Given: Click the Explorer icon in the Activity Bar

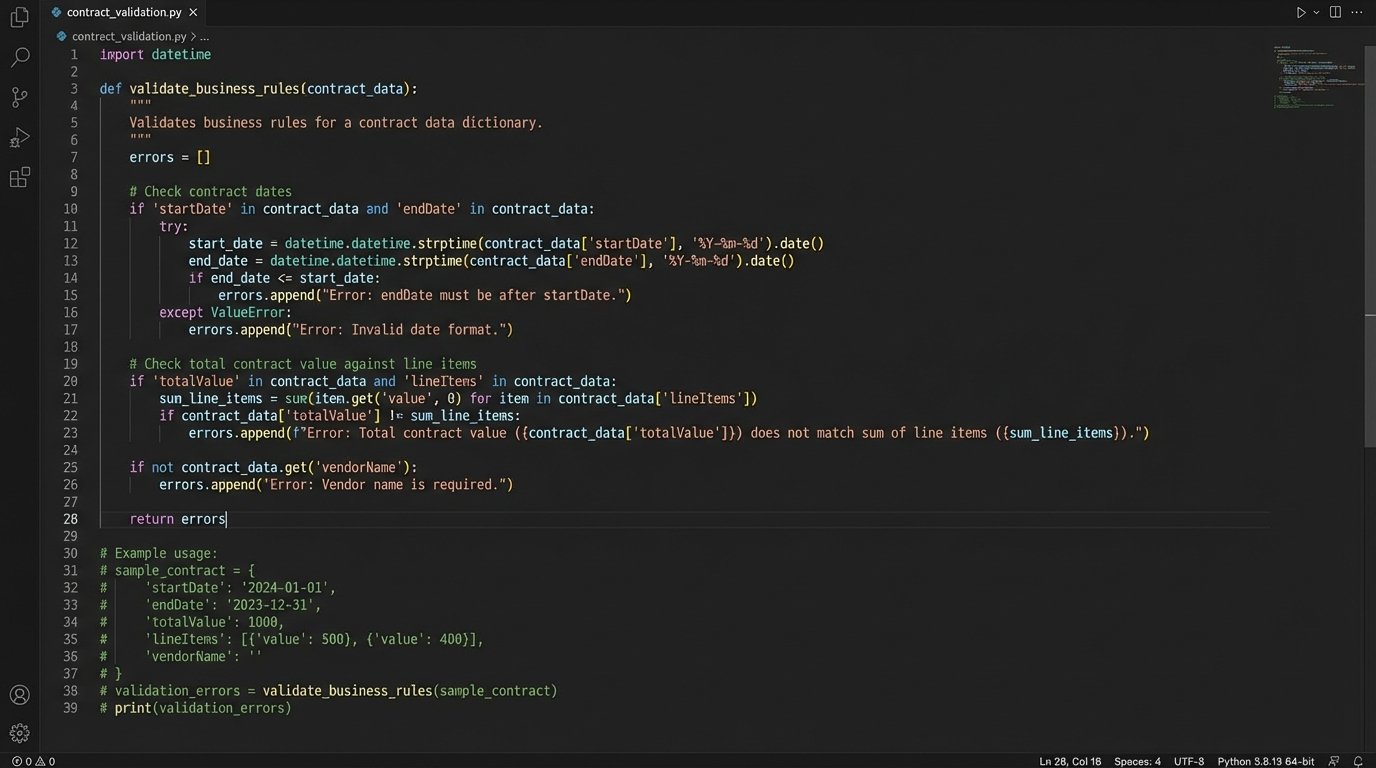Looking at the screenshot, I should click(x=20, y=17).
